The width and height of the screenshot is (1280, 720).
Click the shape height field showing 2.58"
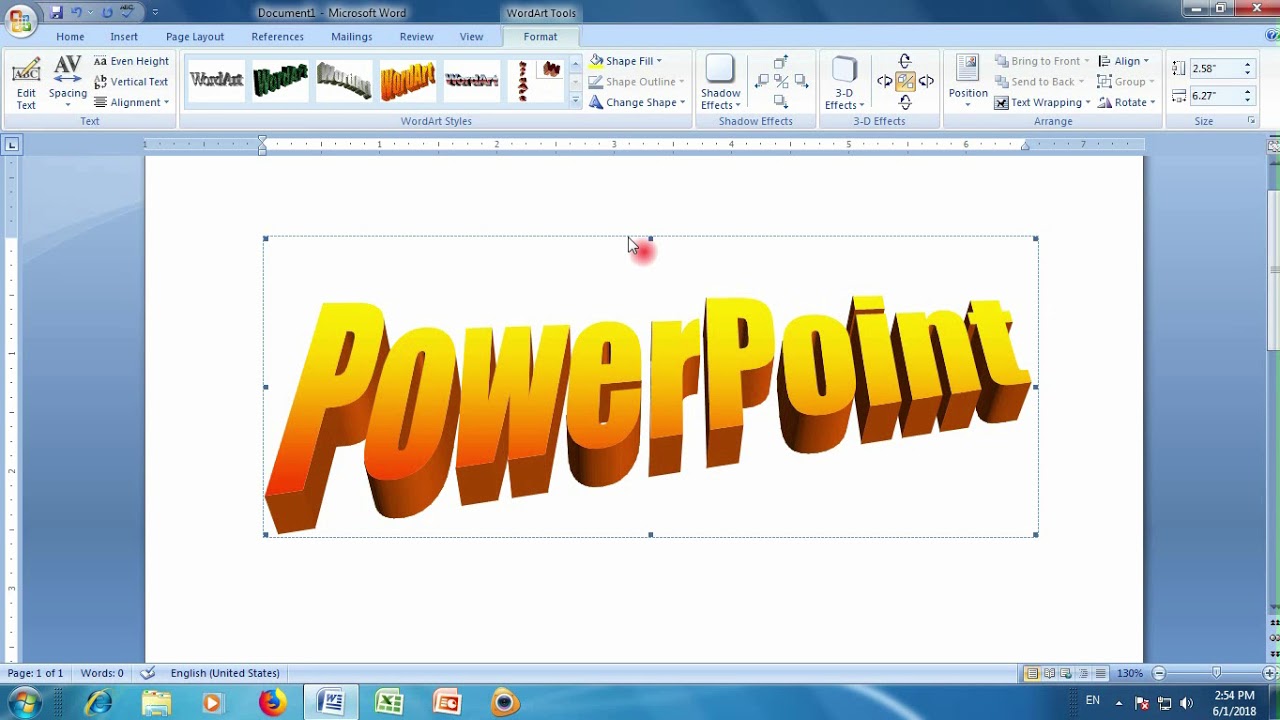click(x=1213, y=69)
